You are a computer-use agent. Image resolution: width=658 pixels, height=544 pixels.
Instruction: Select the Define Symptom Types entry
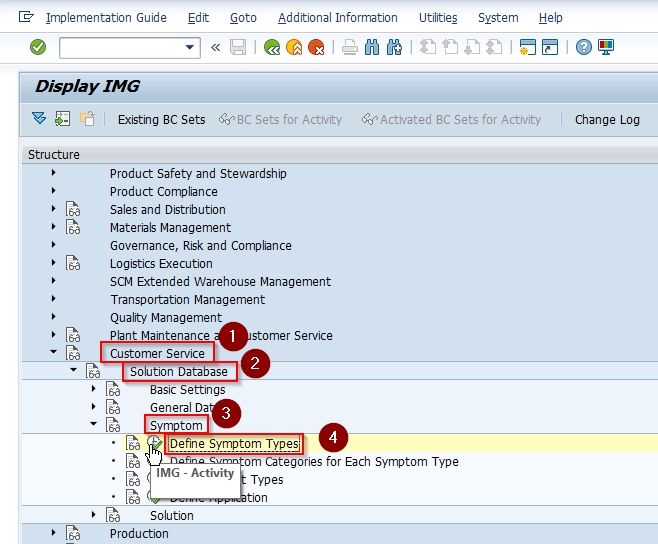point(234,444)
